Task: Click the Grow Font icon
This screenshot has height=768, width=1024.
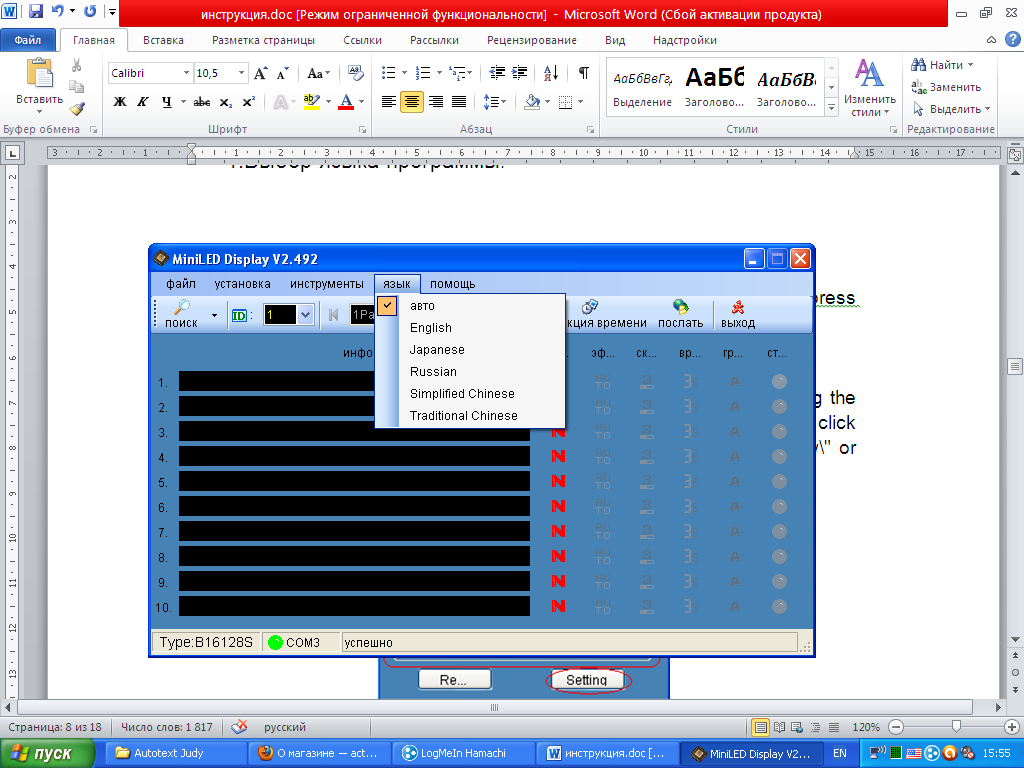Action: pos(260,73)
